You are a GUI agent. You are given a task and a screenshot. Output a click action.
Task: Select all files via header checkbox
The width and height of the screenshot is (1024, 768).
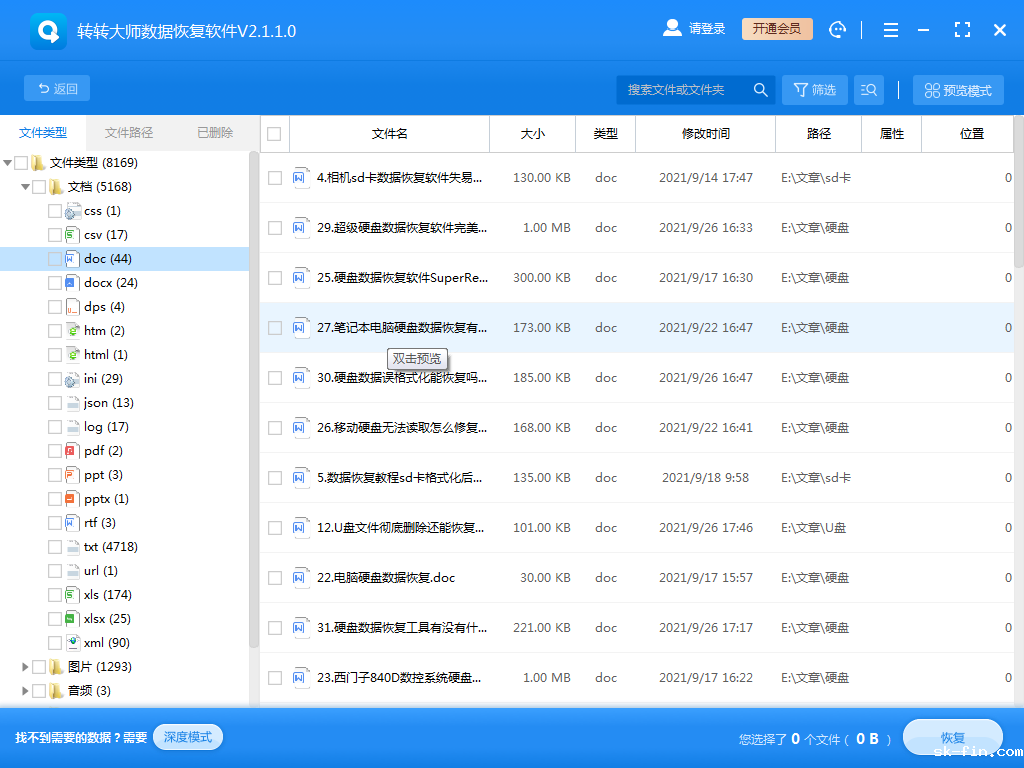[x=273, y=133]
